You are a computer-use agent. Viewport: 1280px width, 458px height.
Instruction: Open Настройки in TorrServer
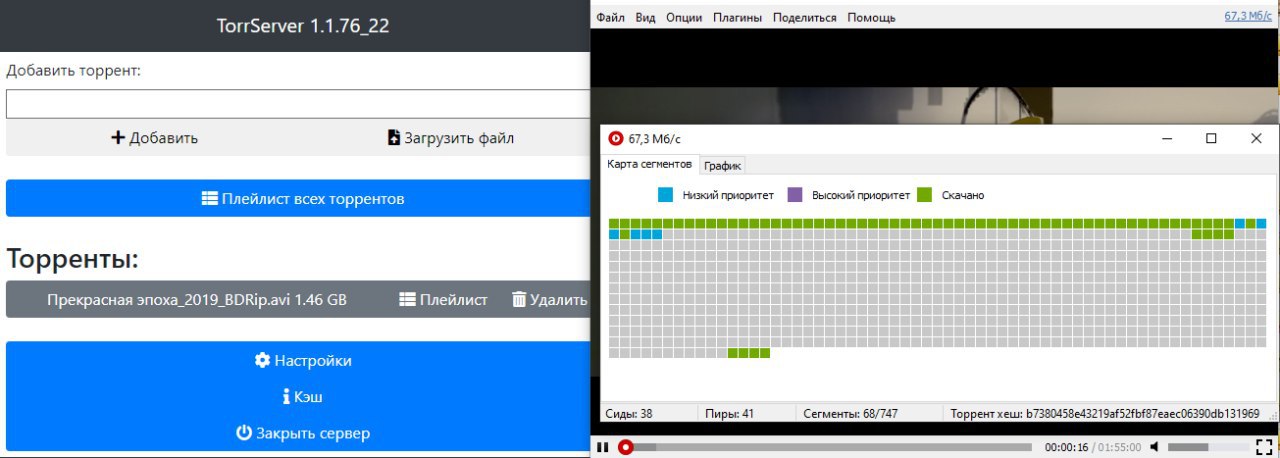[298, 360]
